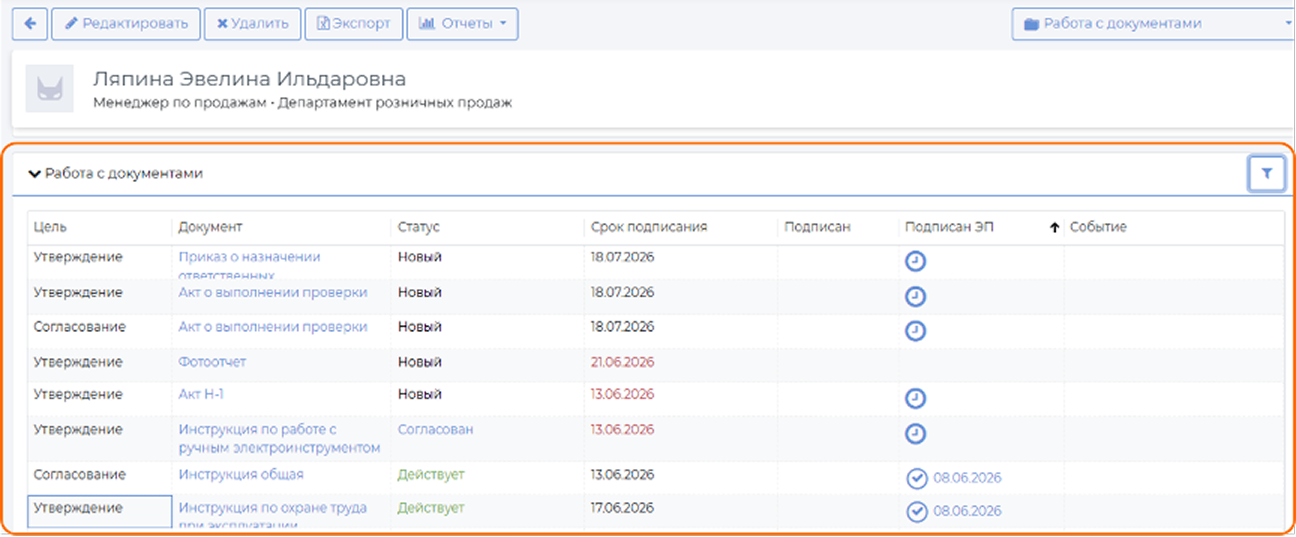Image resolution: width=1296 pixels, height=537 pixels.
Task: Click the clock icon in the Акт Н-1 row
Action: pos(915,398)
